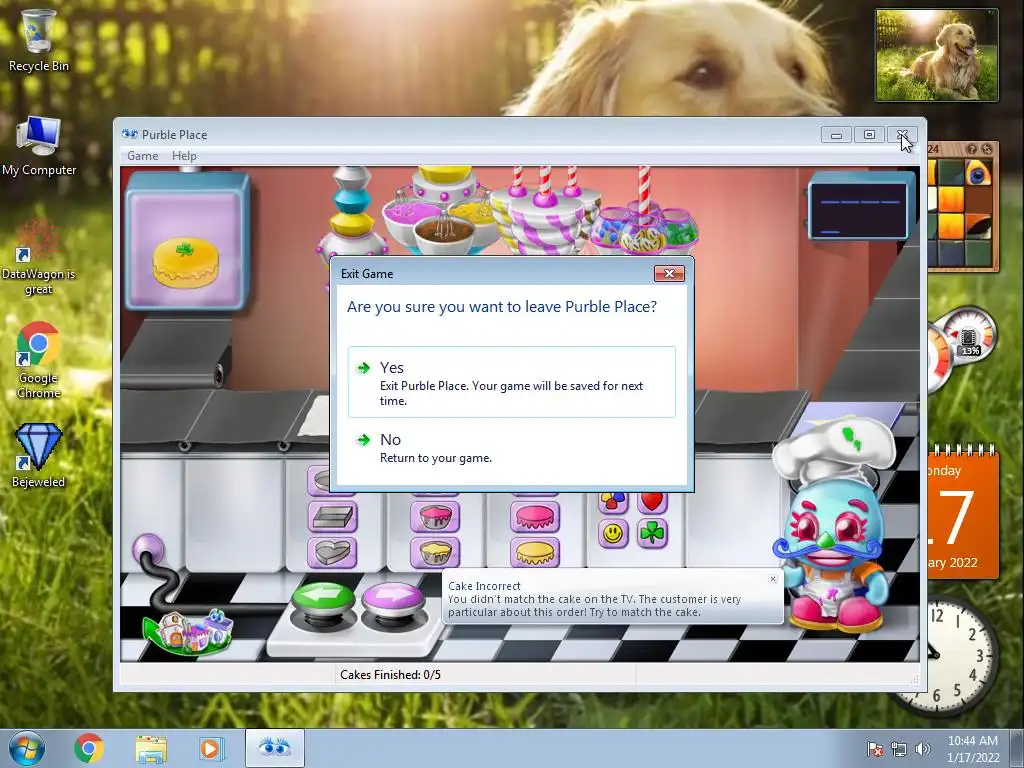Screen dimensions: 1024x768
Task: Select the colored candies decoration
Action: pyautogui.click(x=613, y=502)
